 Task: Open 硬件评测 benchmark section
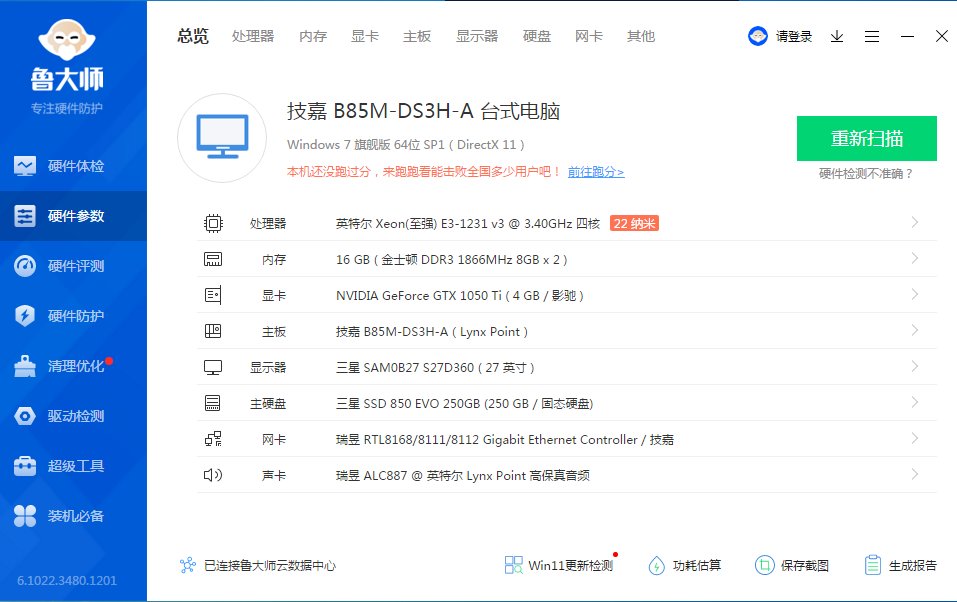[x=73, y=266]
